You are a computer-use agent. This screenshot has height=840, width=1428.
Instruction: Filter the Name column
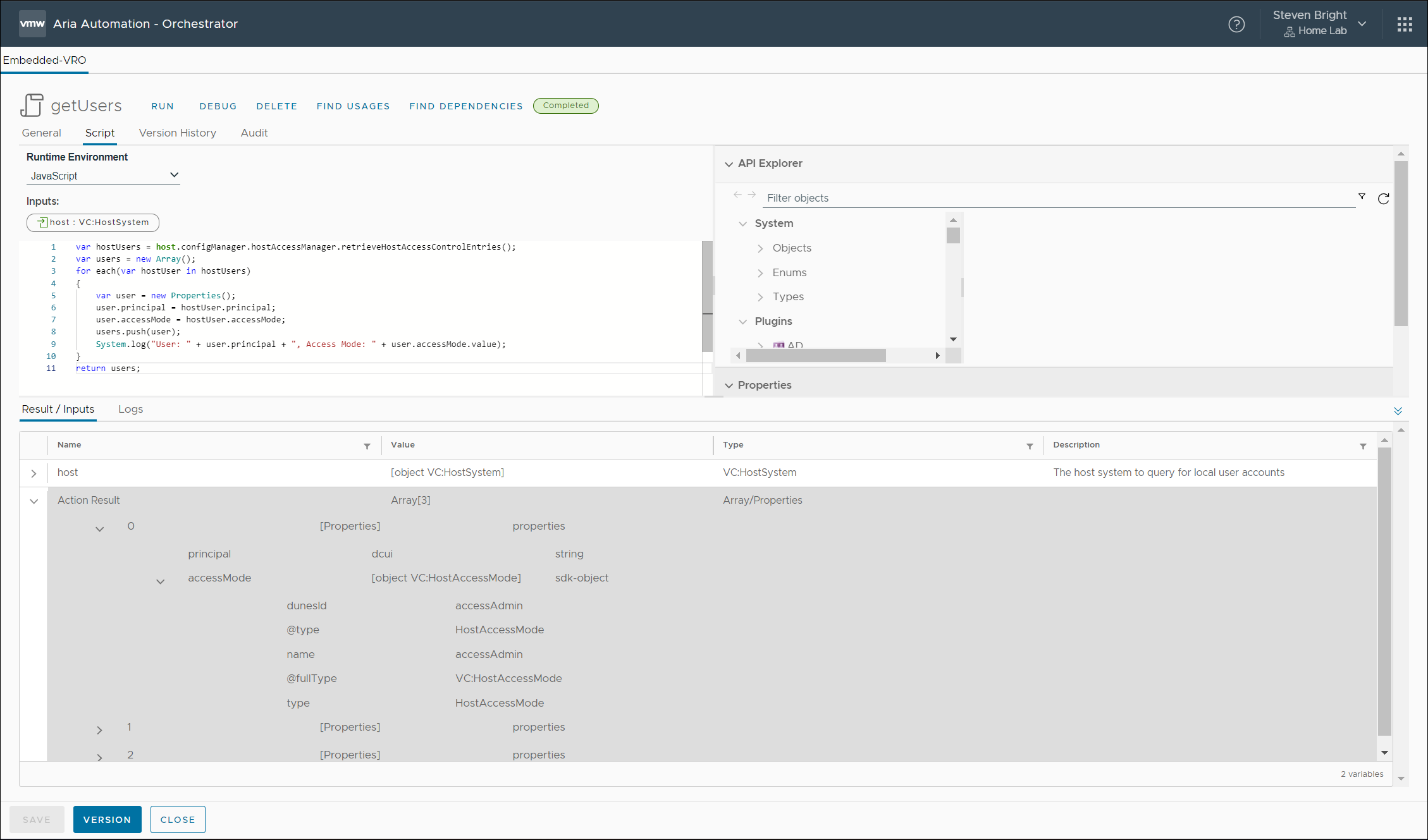click(x=367, y=446)
